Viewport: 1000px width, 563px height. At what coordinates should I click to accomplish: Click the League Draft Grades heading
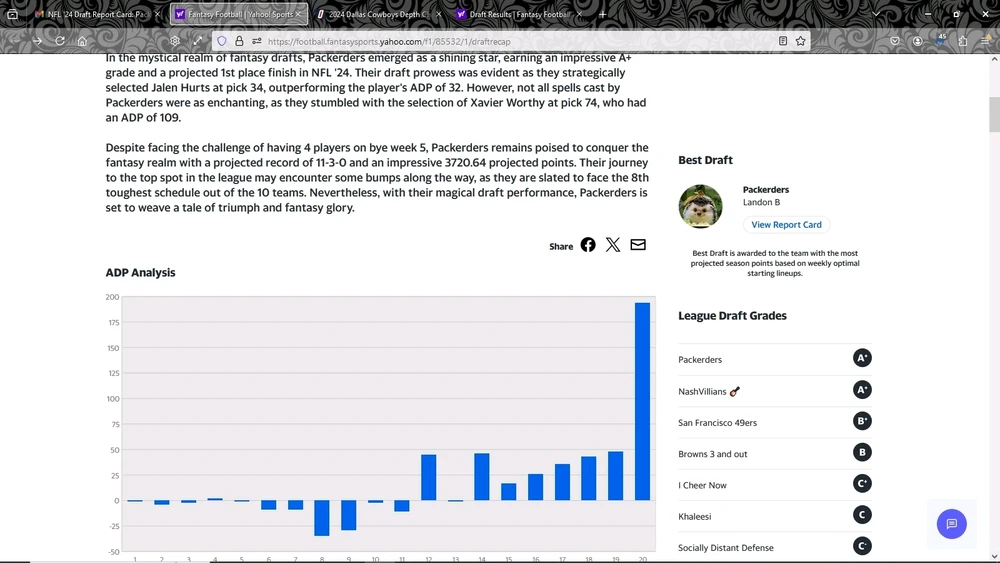[732, 316]
